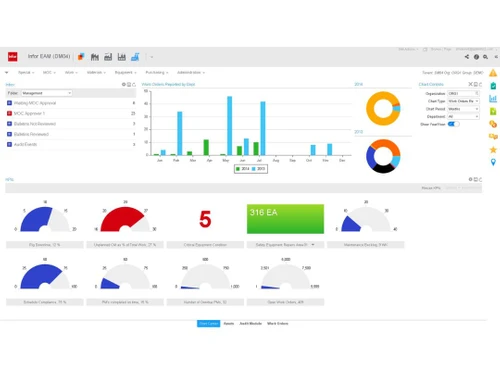Collapse the side panel with double chevron
The width and height of the screenshot is (500, 375).
tap(496, 57)
